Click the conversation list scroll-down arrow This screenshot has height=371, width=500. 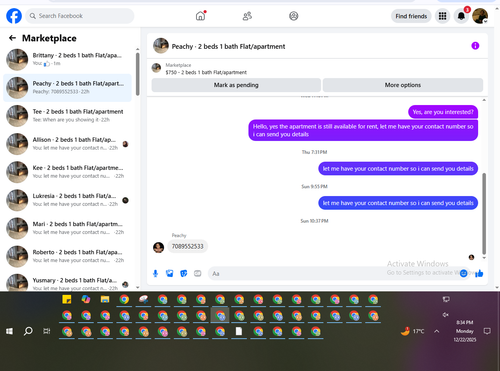click(137, 287)
